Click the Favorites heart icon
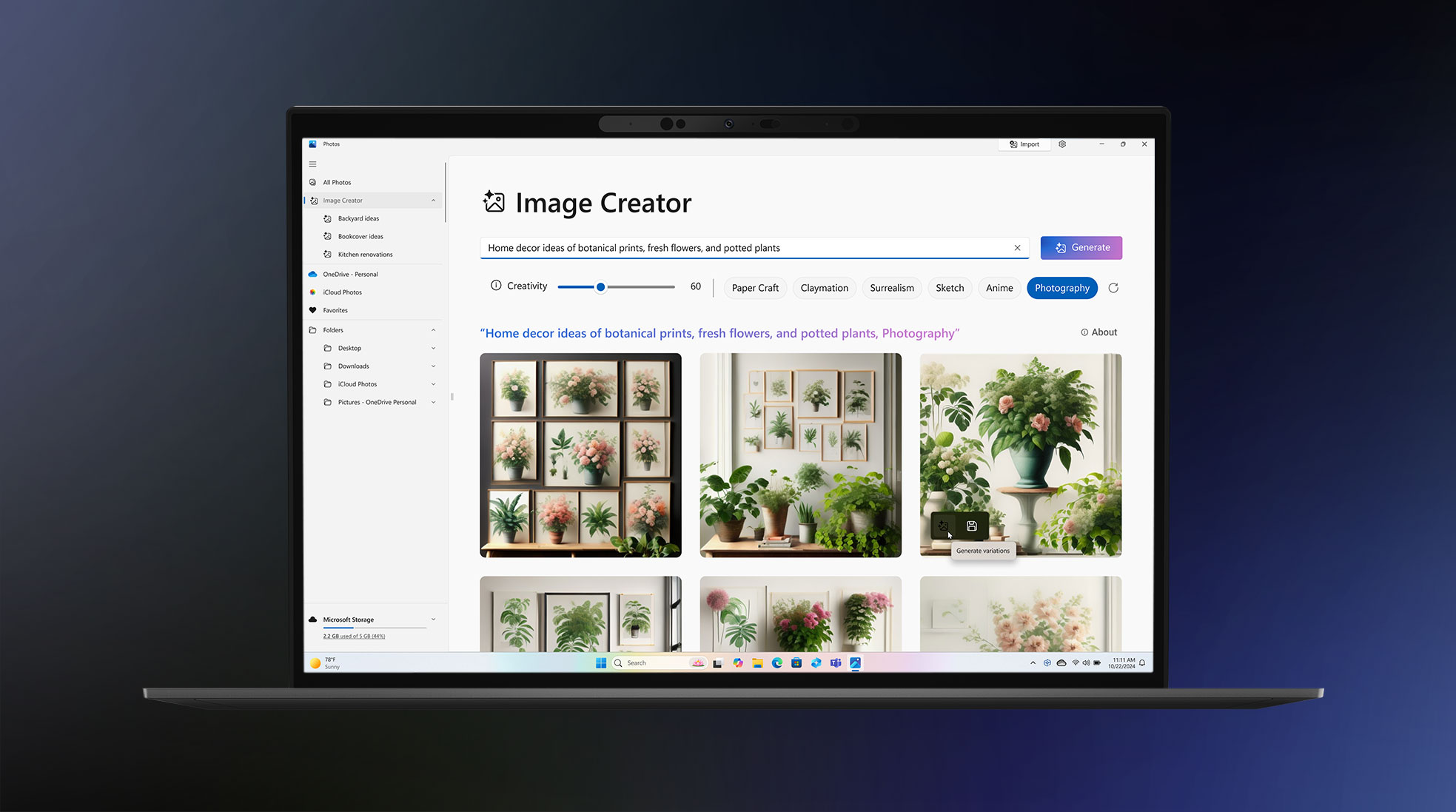Image resolution: width=1456 pixels, height=812 pixels. pyautogui.click(x=313, y=310)
